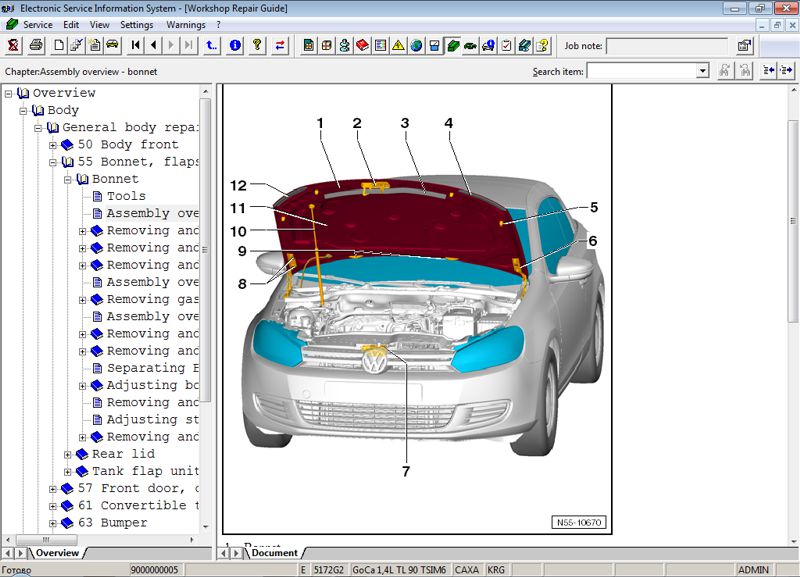Click the yellow question mark help icon
Screen dimensions: 800x577
tap(257, 45)
